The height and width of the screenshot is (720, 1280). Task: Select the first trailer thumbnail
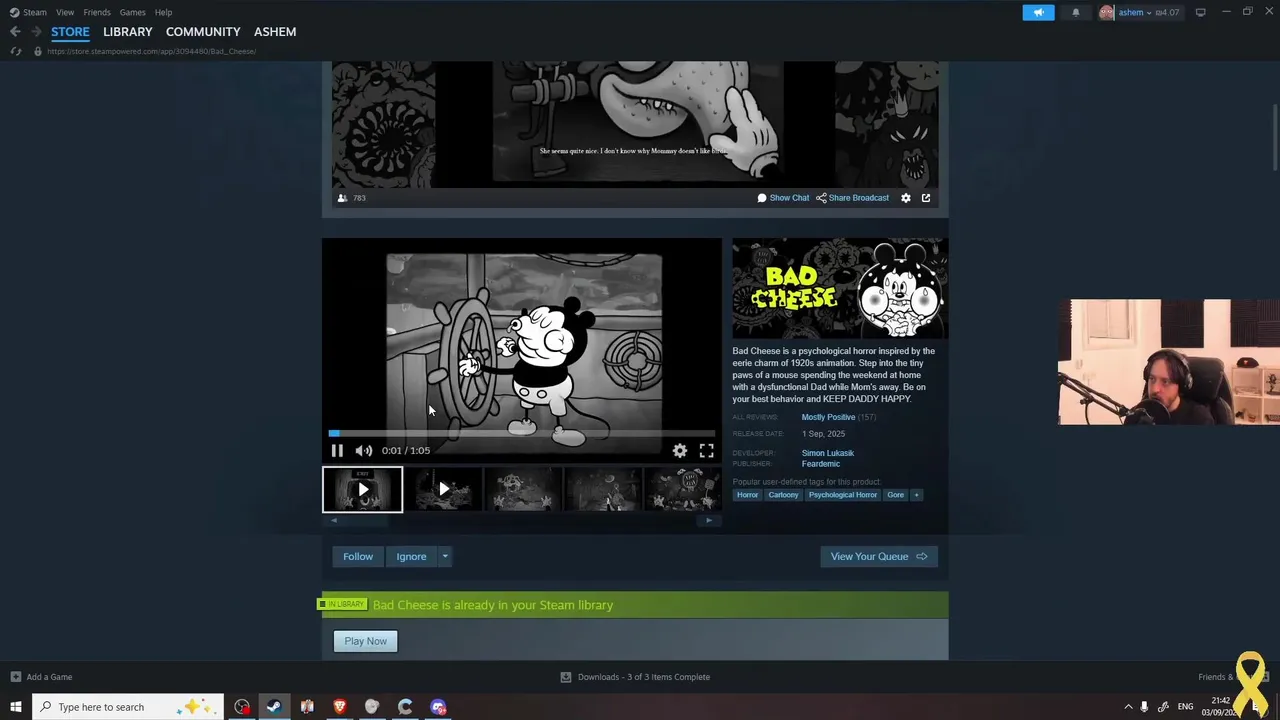click(362, 490)
